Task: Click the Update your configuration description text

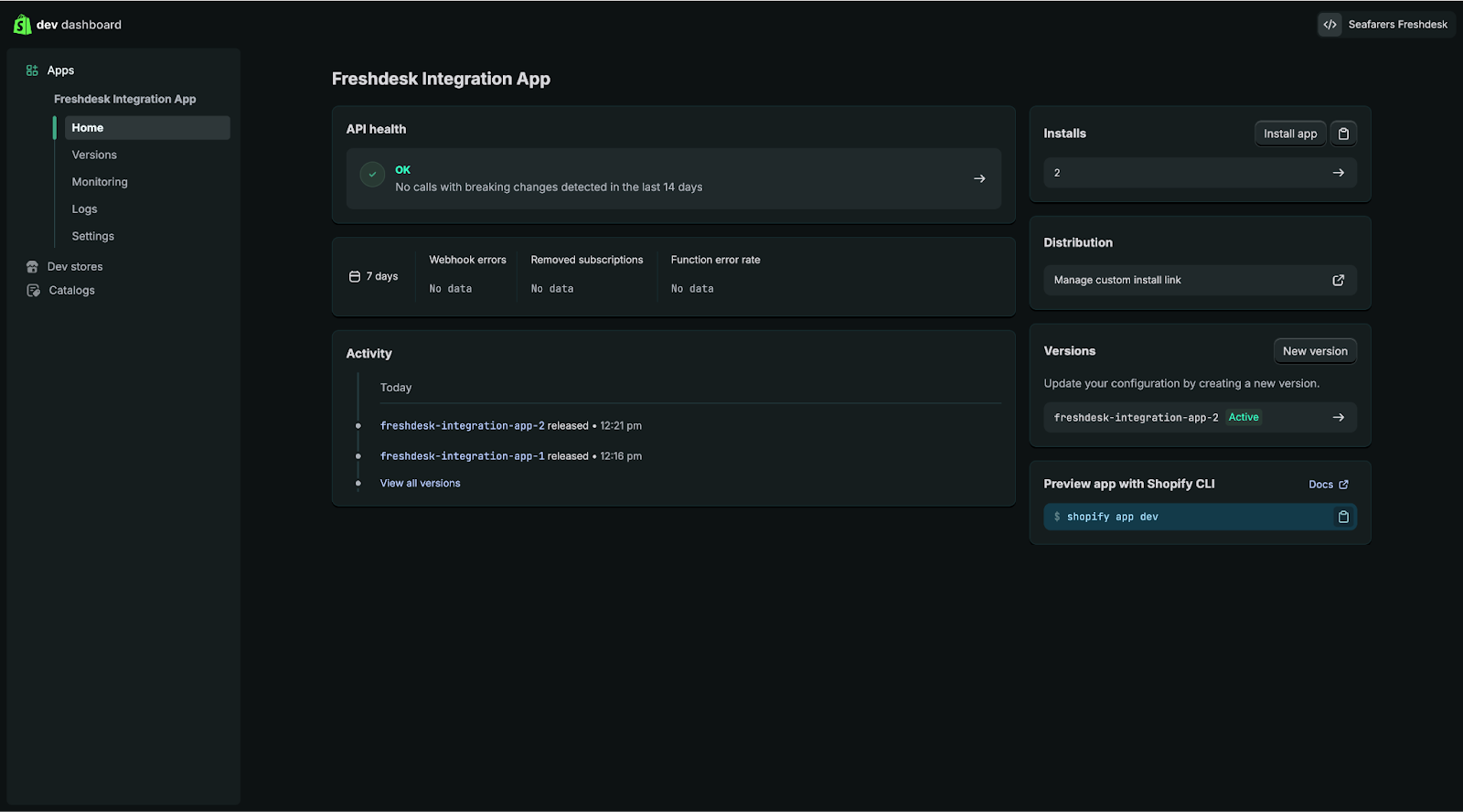Action: [1181, 384]
